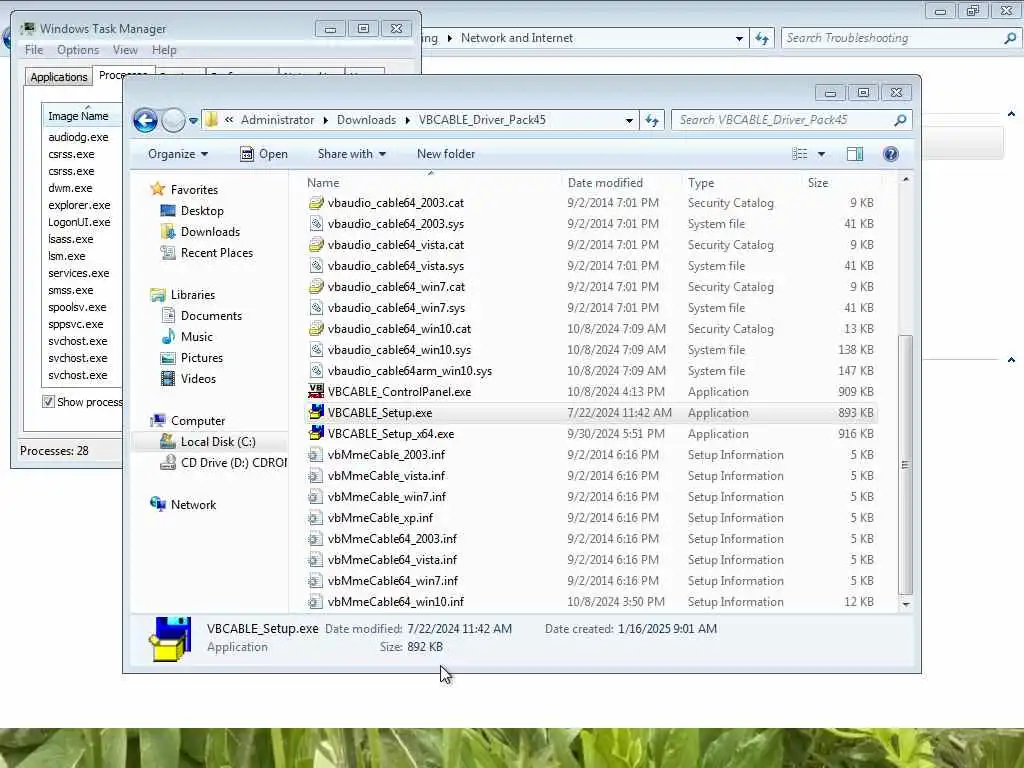Image resolution: width=1024 pixels, height=768 pixels.
Task: Open Task Manager File menu
Action: pyautogui.click(x=33, y=50)
